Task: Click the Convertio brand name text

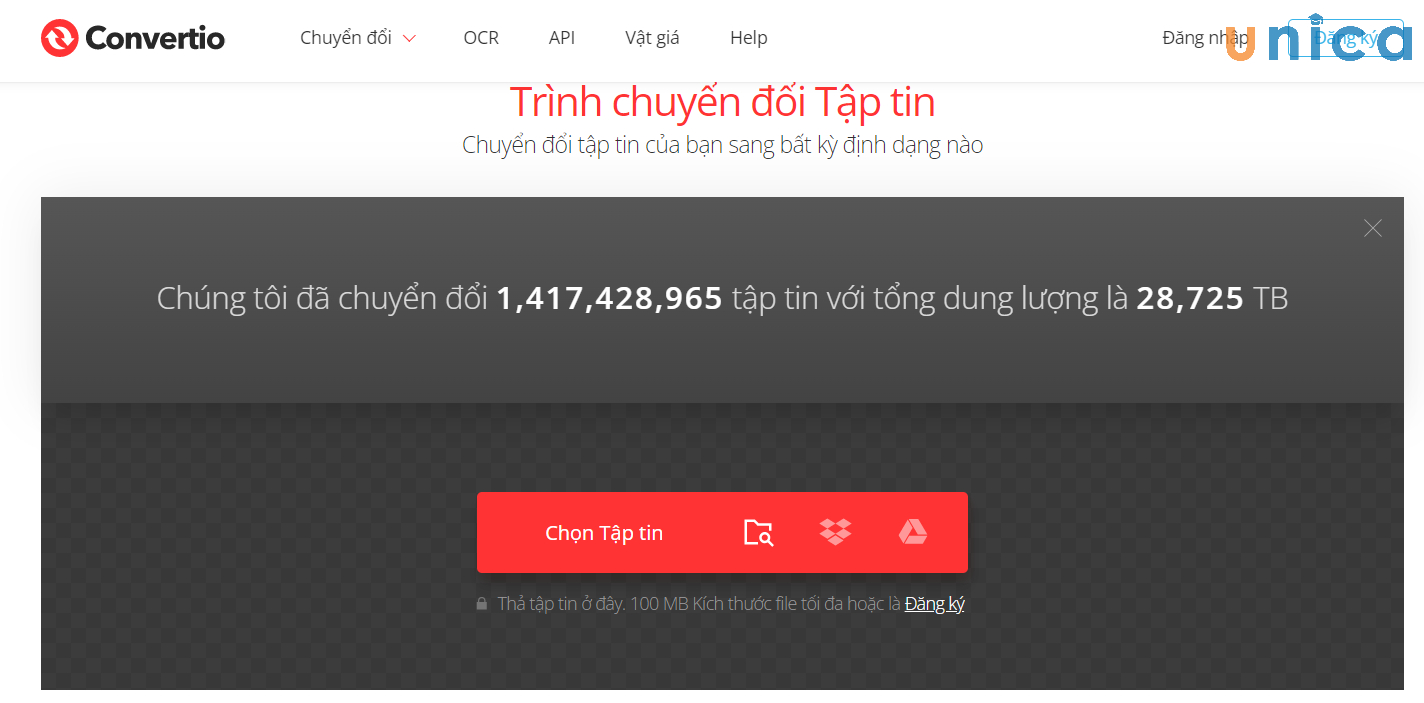Action: tap(155, 38)
